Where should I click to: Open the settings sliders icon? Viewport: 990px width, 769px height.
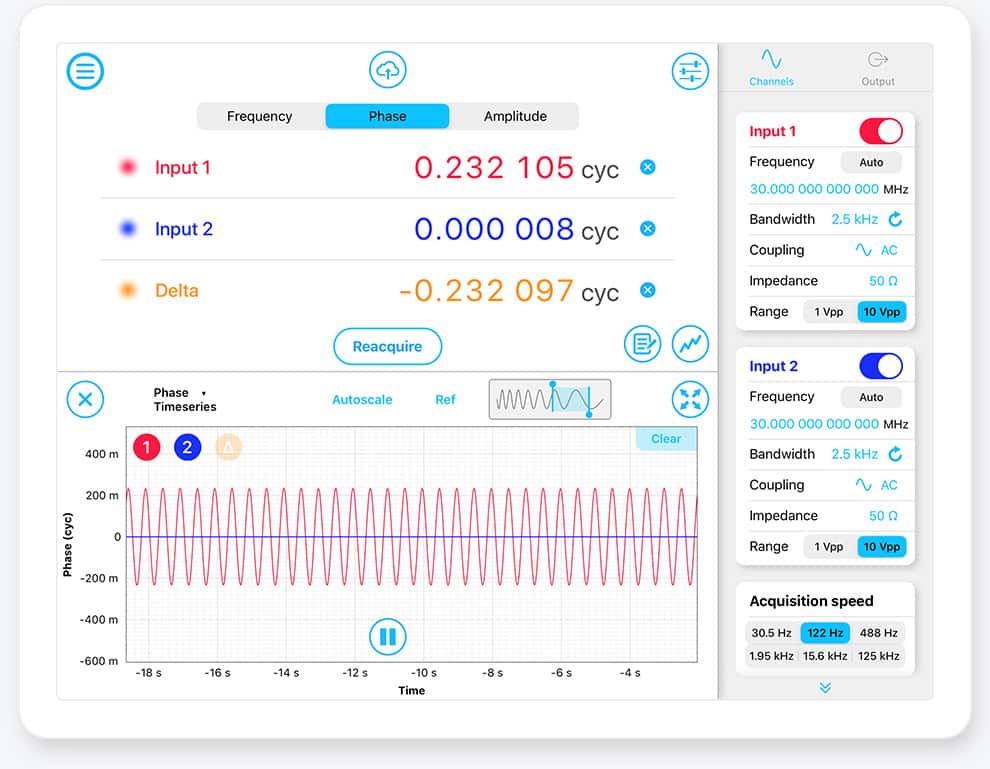point(689,71)
